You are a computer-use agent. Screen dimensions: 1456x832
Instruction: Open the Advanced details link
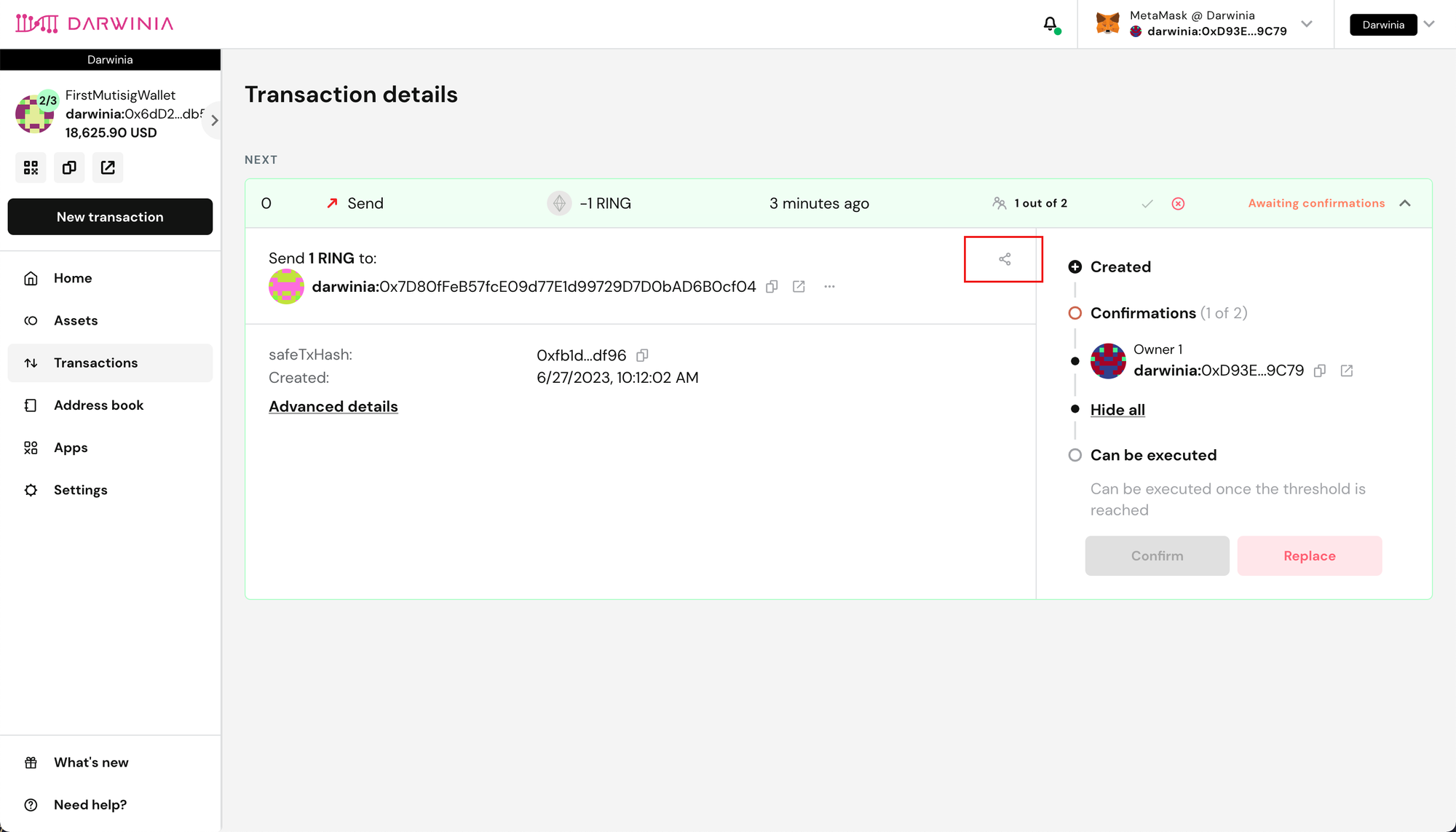[x=333, y=407]
